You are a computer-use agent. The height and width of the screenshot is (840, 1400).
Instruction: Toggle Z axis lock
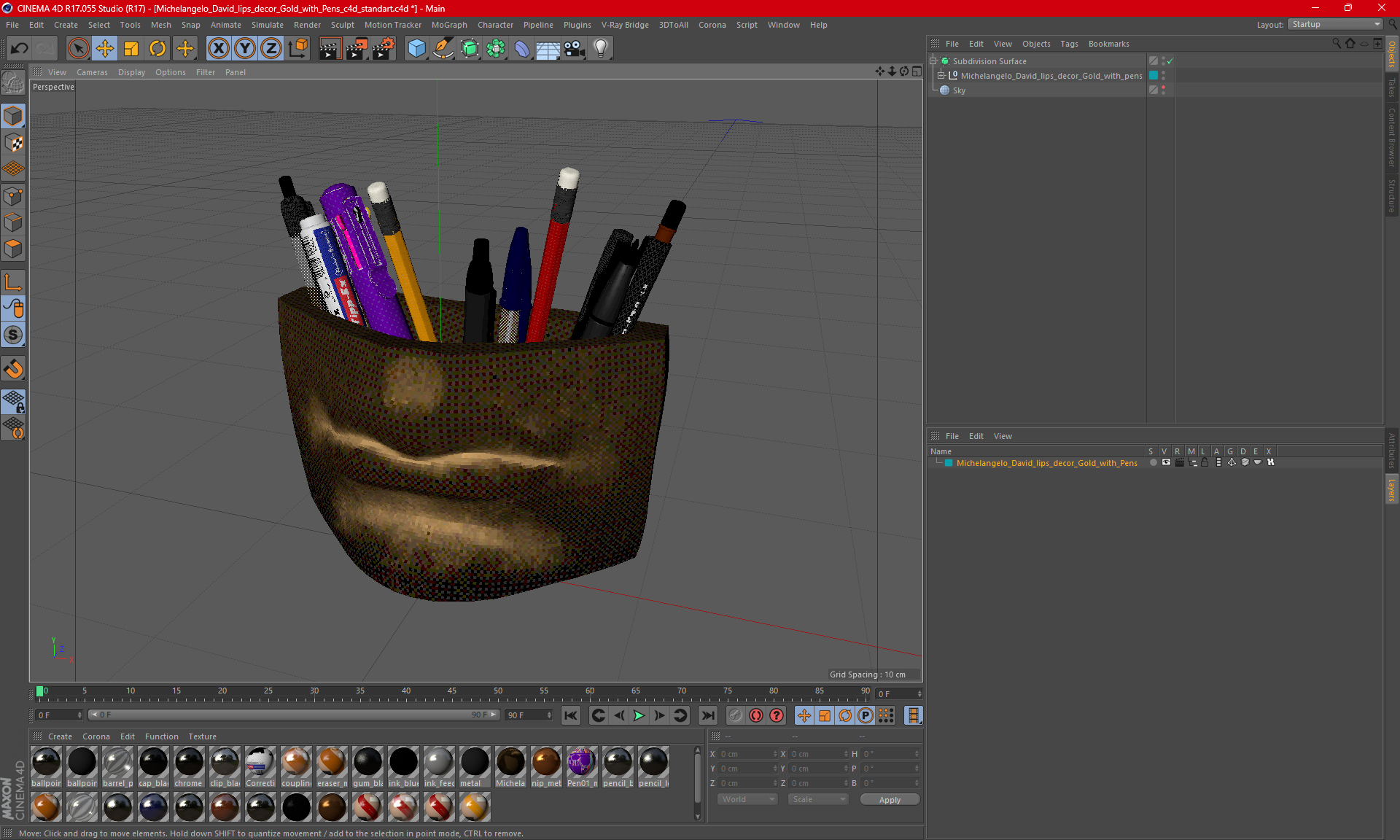(271, 49)
